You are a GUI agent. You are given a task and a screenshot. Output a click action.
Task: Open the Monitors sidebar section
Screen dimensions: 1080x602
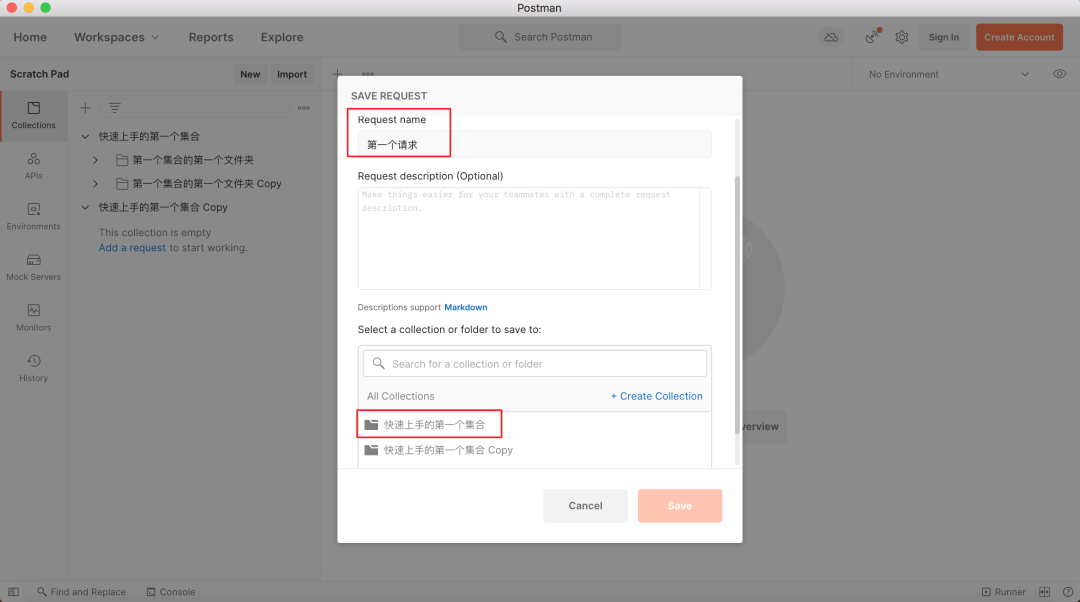pyautogui.click(x=33, y=318)
